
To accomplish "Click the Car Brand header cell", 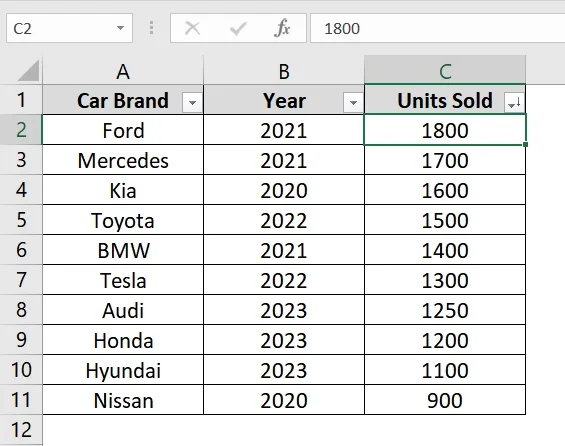I will tap(123, 100).
